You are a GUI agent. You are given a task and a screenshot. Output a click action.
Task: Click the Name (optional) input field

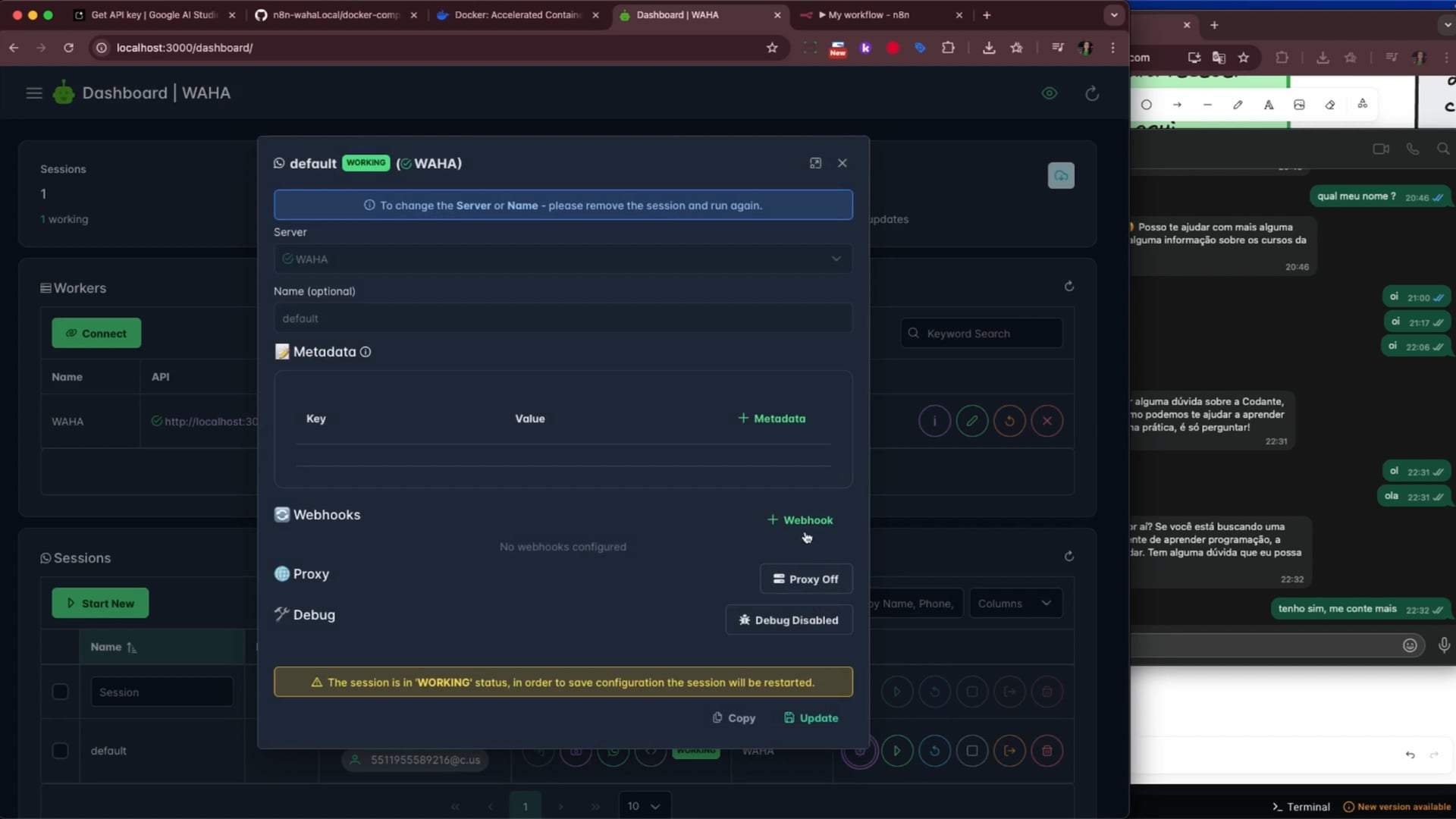pos(563,318)
